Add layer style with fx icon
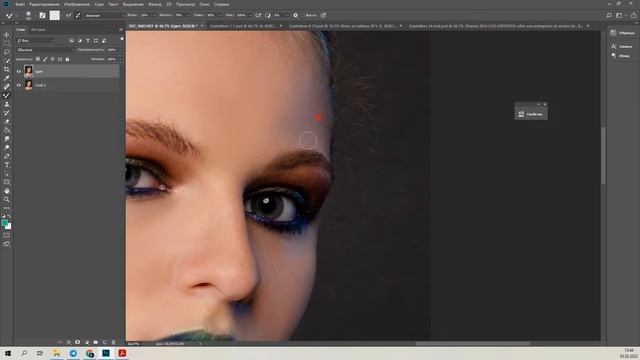This screenshot has width=640, height=360. coord(69,342)
